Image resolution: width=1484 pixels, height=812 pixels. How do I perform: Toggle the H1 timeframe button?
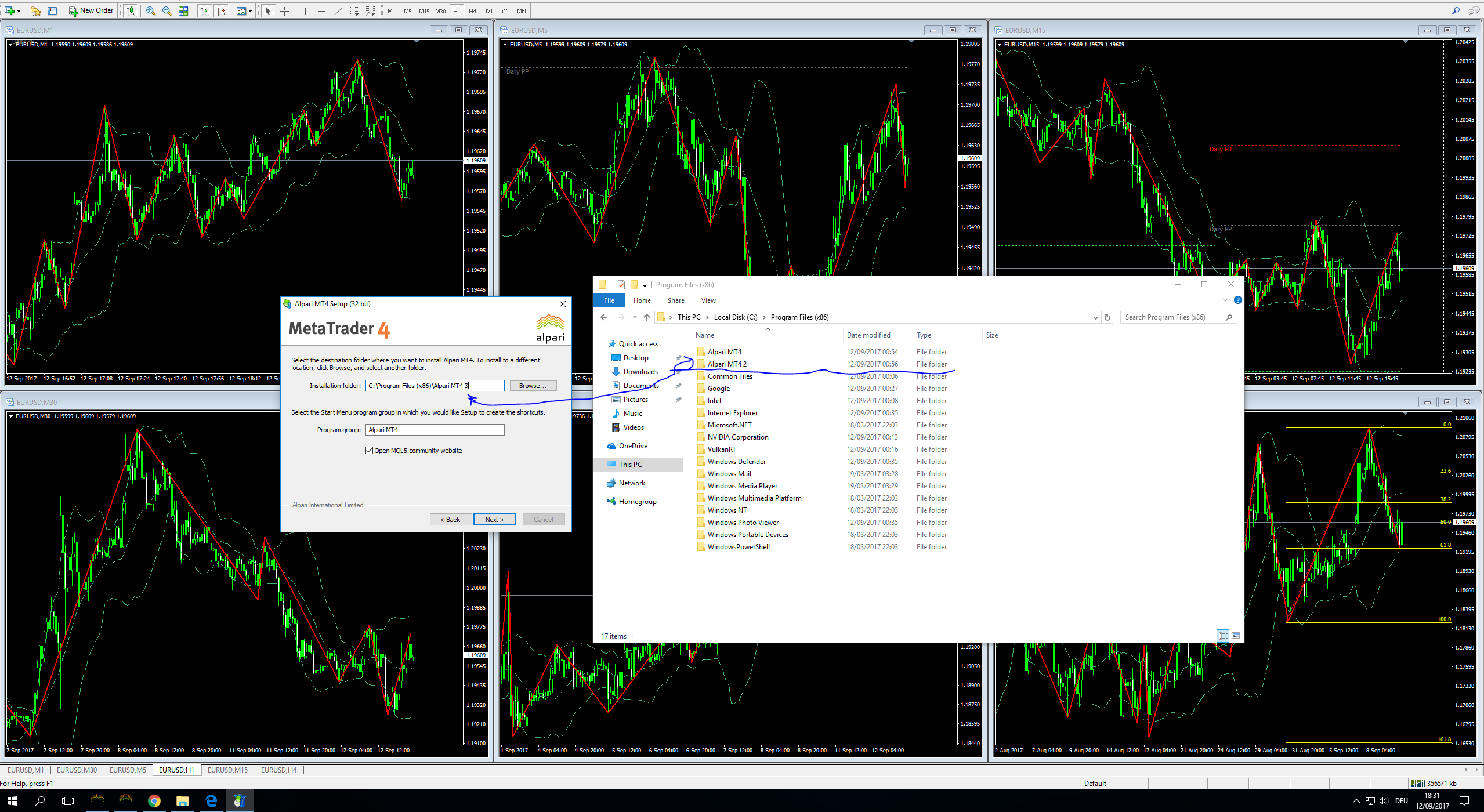pos(457,11)
